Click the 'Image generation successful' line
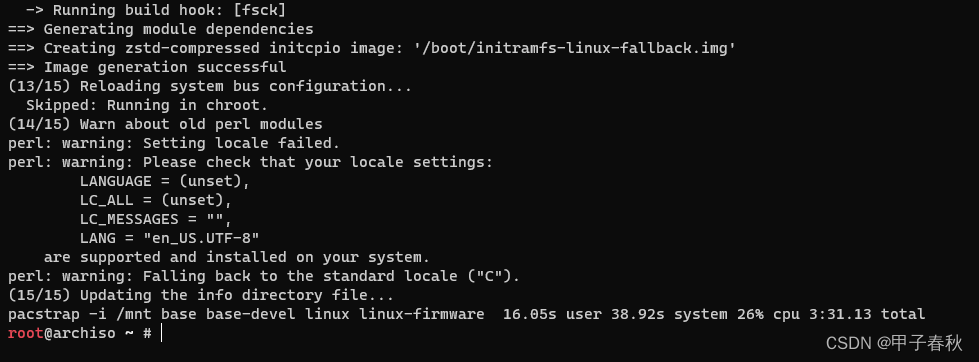Image resolution: width=979 pixels, height=362 pixels. pyautogui.click(x=147, y=67)
